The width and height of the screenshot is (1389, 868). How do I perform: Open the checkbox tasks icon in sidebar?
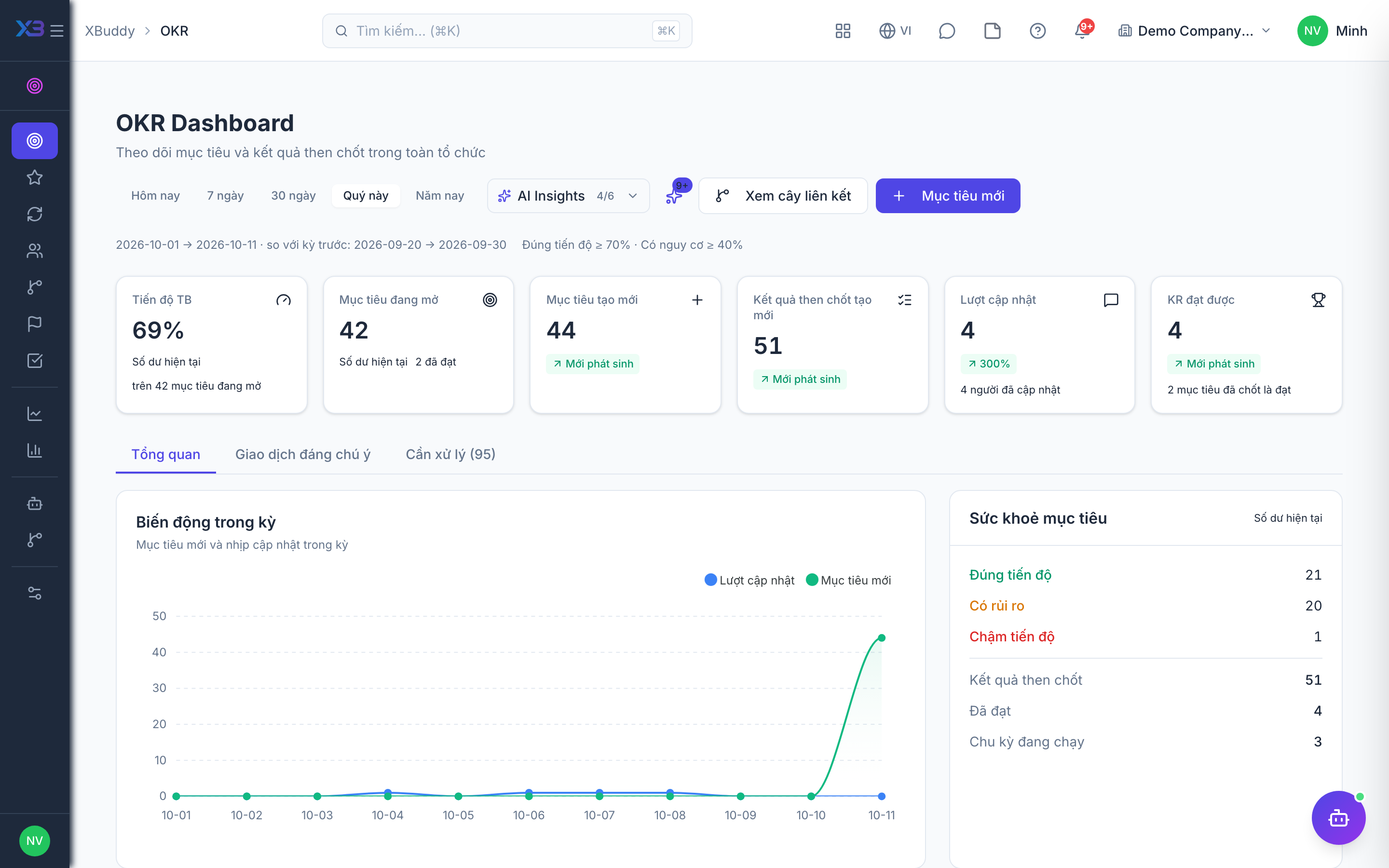(34, 361)
